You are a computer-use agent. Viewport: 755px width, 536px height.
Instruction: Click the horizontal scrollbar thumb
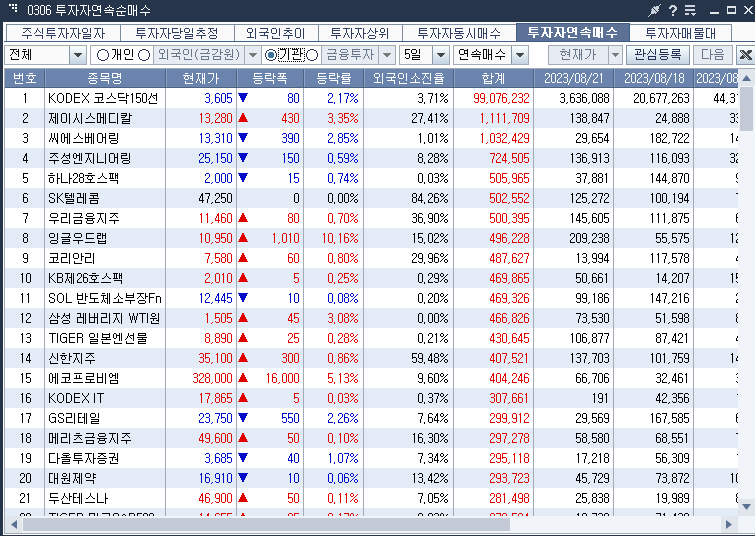coord(266,524)
